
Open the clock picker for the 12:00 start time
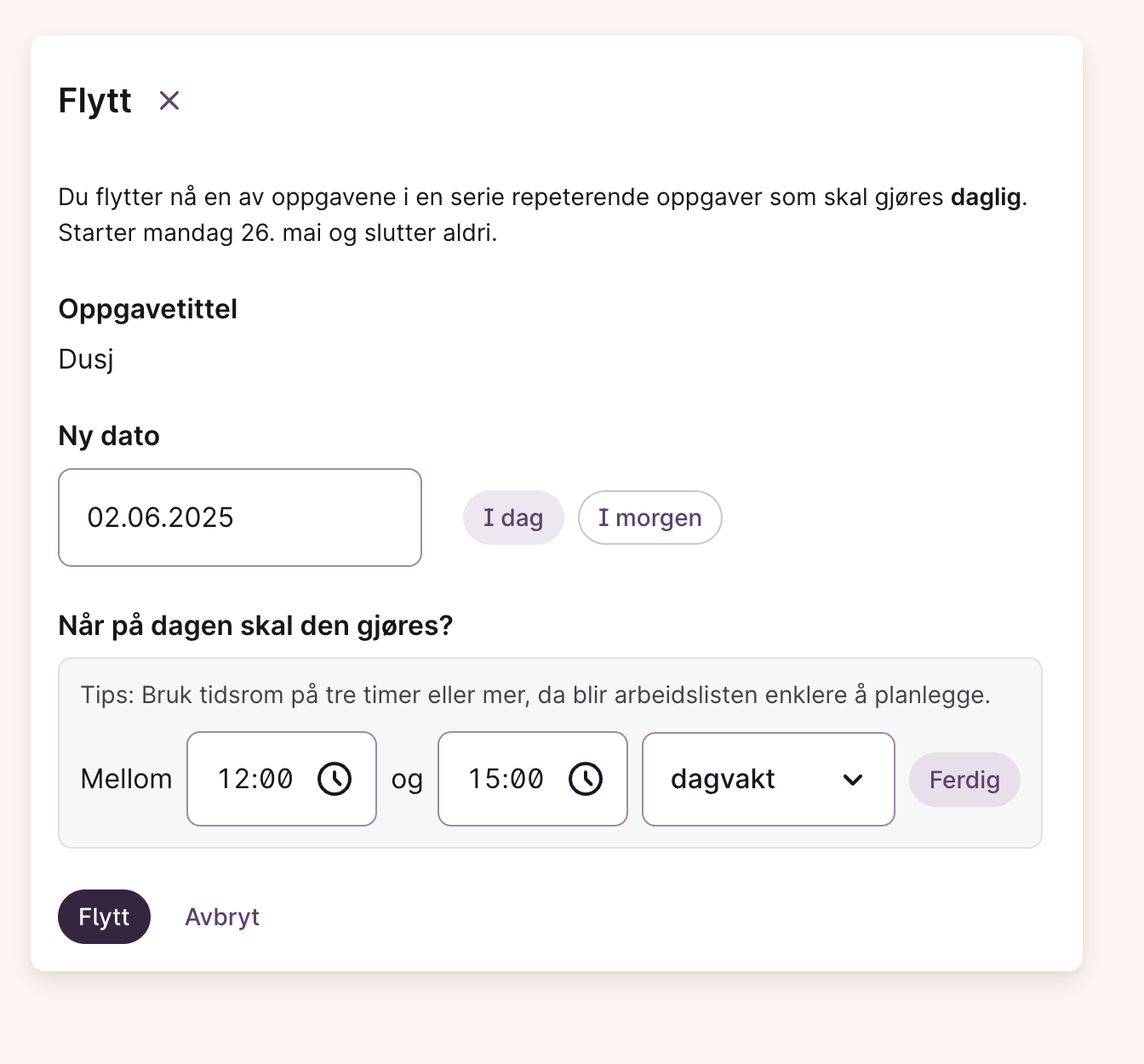(335, 779)
